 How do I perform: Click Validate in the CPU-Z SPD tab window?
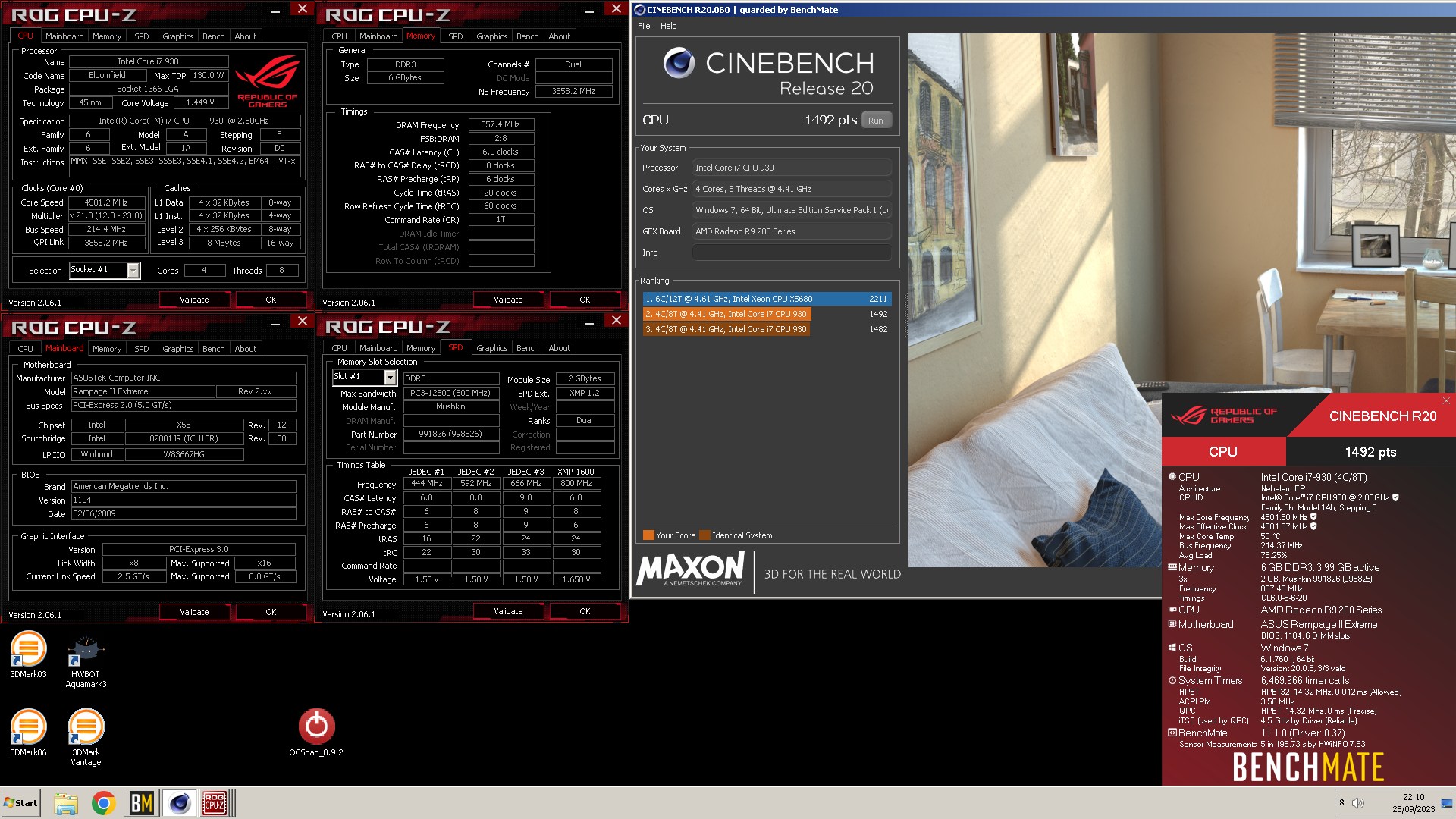pos(508,611)
